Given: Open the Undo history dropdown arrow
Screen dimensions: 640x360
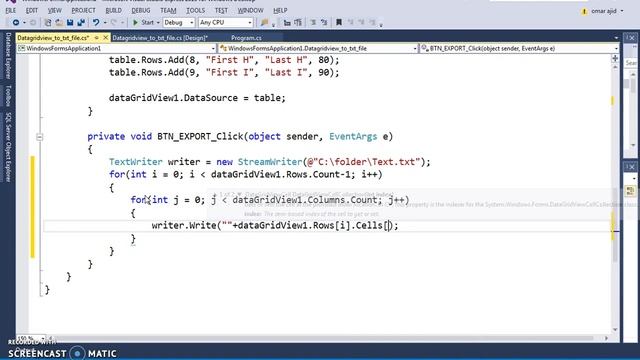Looking at the screenshot, I should point(105,23).
